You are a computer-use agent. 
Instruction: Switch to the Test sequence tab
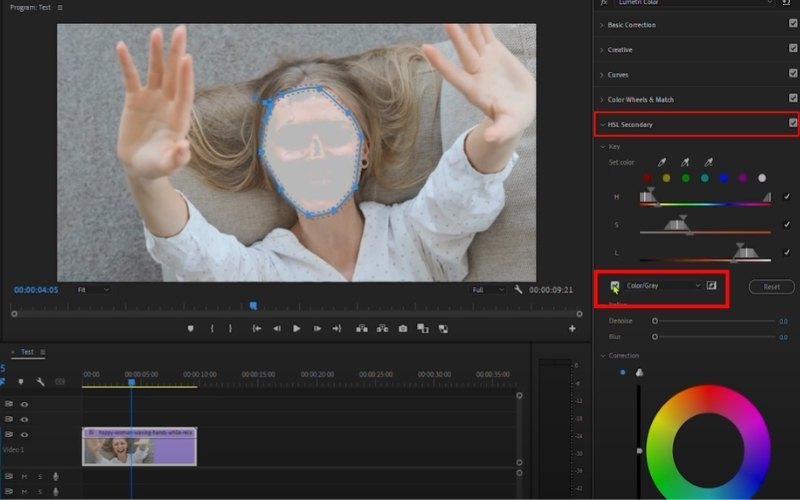[x=27, y=352]
